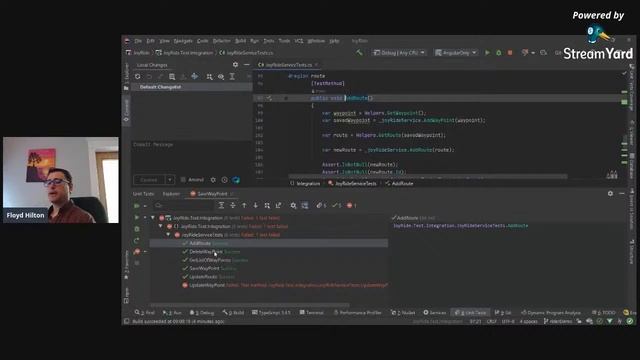This screenshot has width=640, height=360.
Task: Toggle the eye view options icon
Action: (221, 76)
